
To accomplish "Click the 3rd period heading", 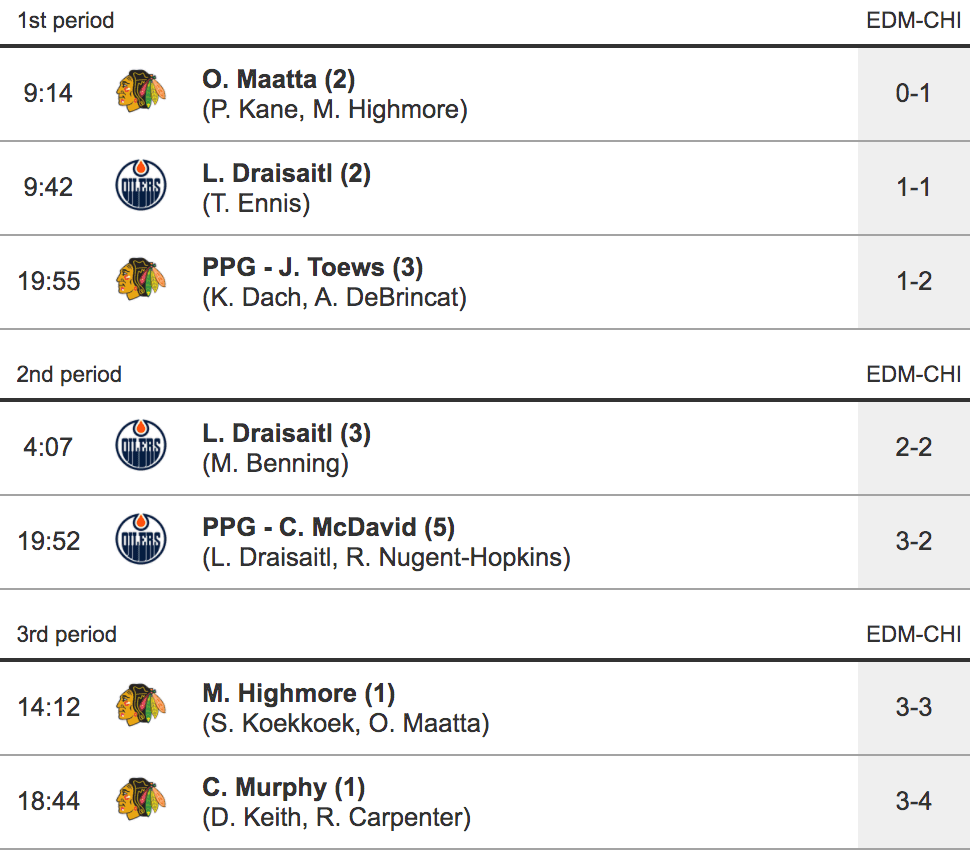I will click(x=67, y=634).
